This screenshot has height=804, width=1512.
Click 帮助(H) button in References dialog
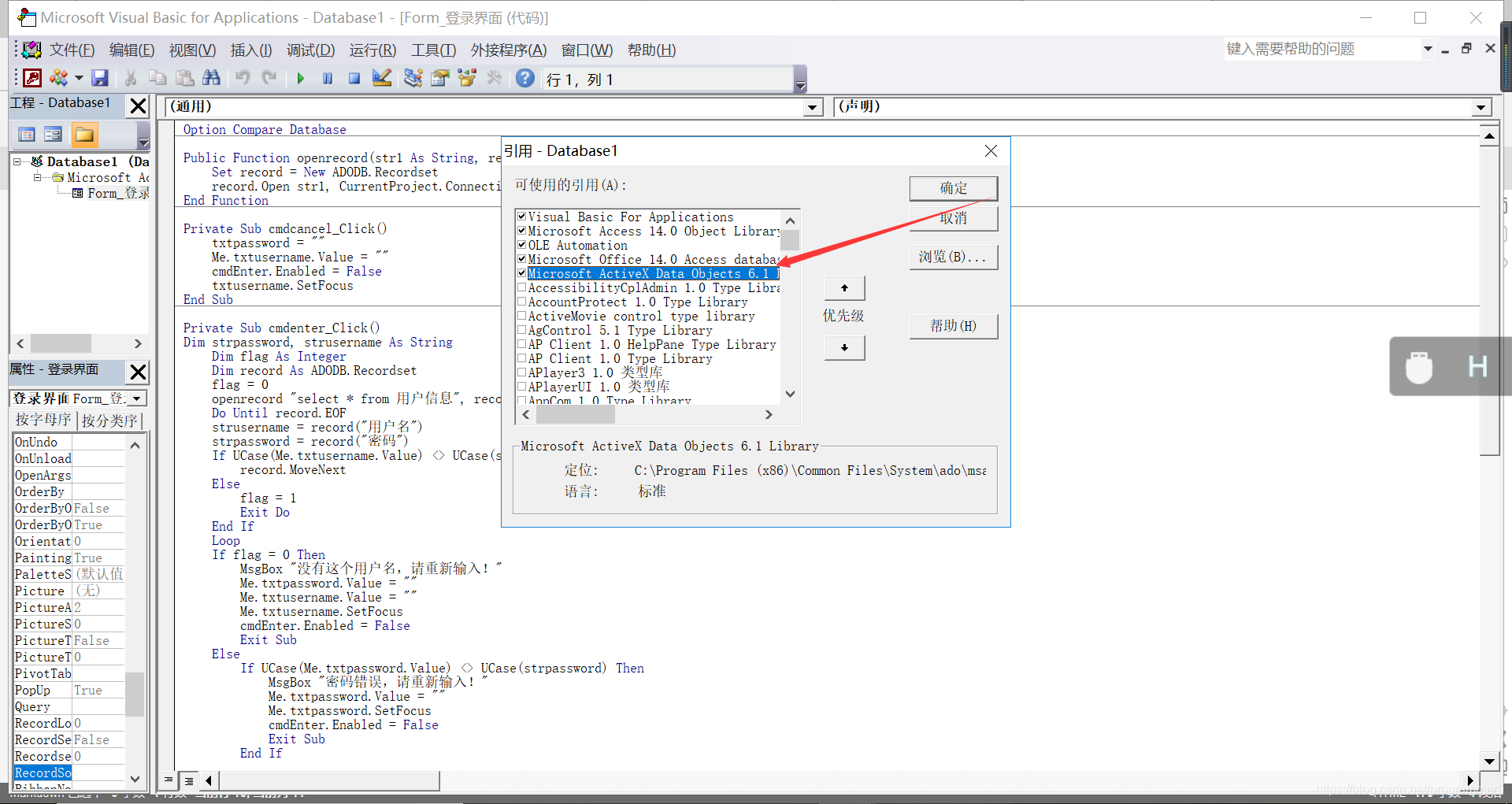pos(954,326)
